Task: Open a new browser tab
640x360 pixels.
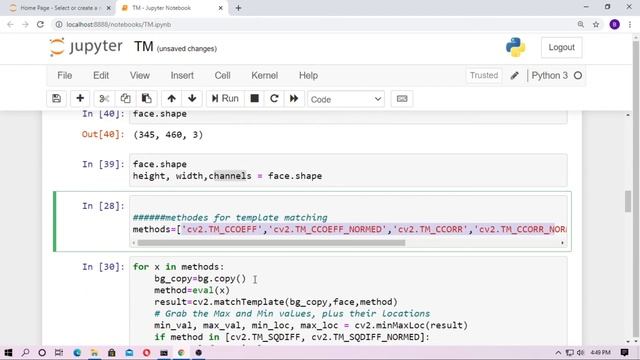Action: pos(238,8)
